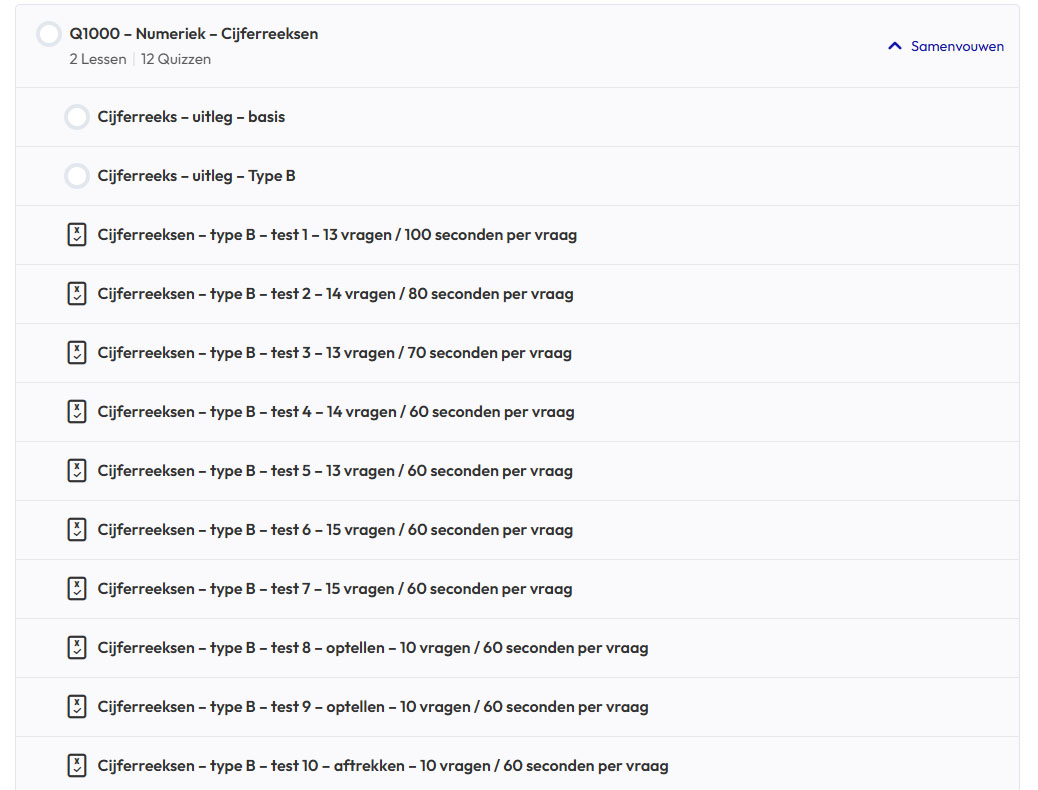1038x790 pixels.
Task: Start test 7 with 15 vragen
Action: (x=335, y=589)
